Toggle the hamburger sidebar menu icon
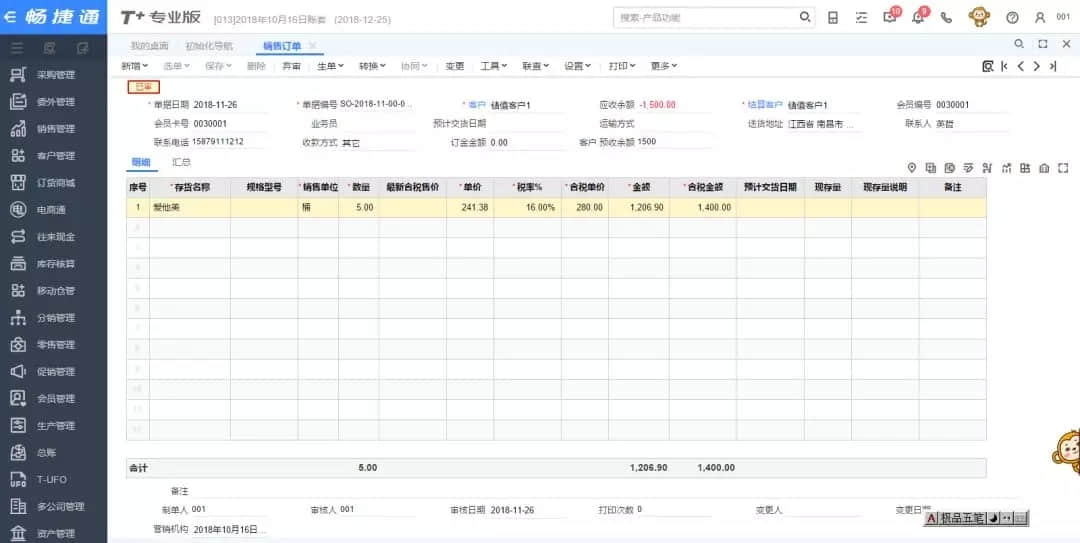 18,47
